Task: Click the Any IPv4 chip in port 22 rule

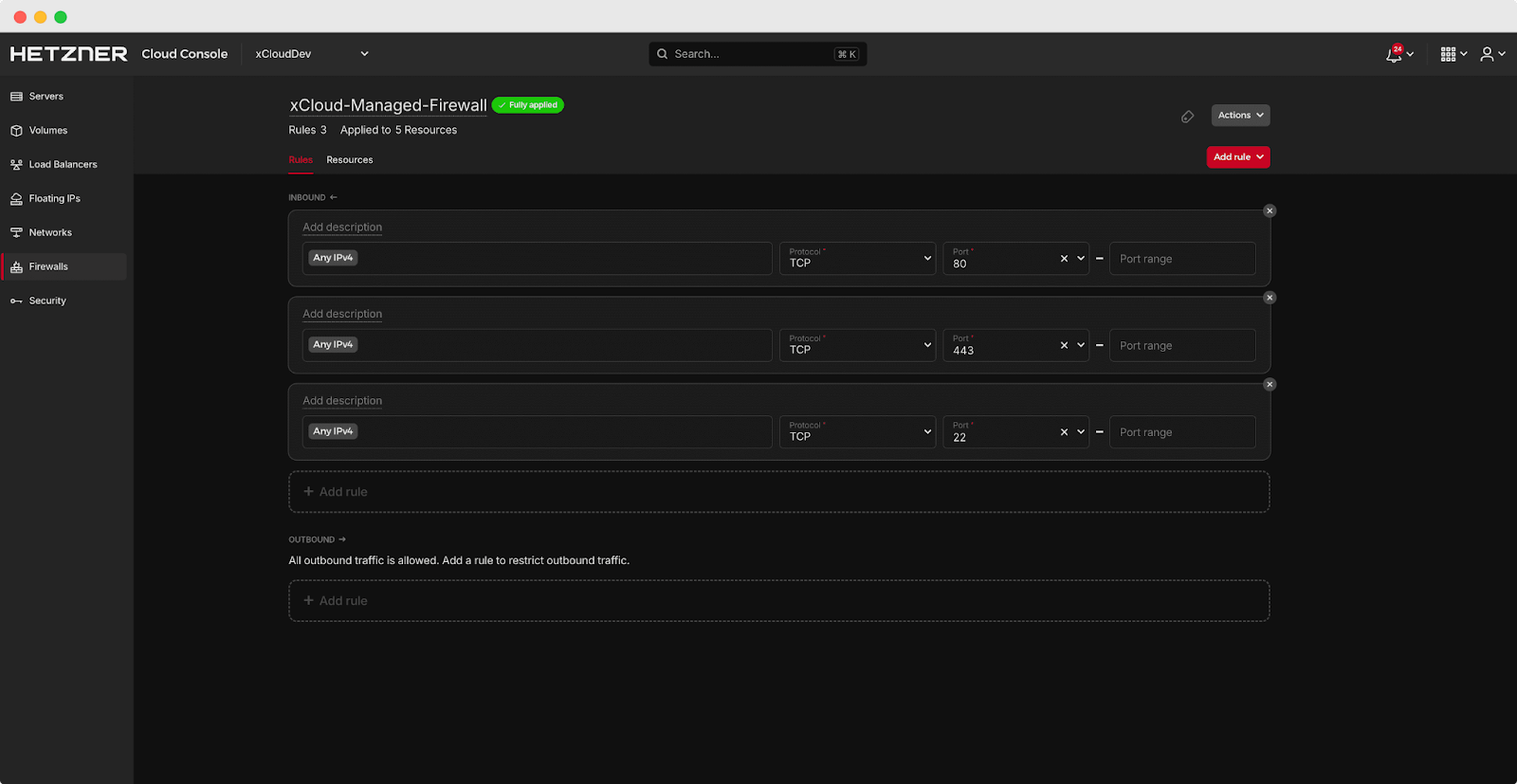Action: point(333,431)
